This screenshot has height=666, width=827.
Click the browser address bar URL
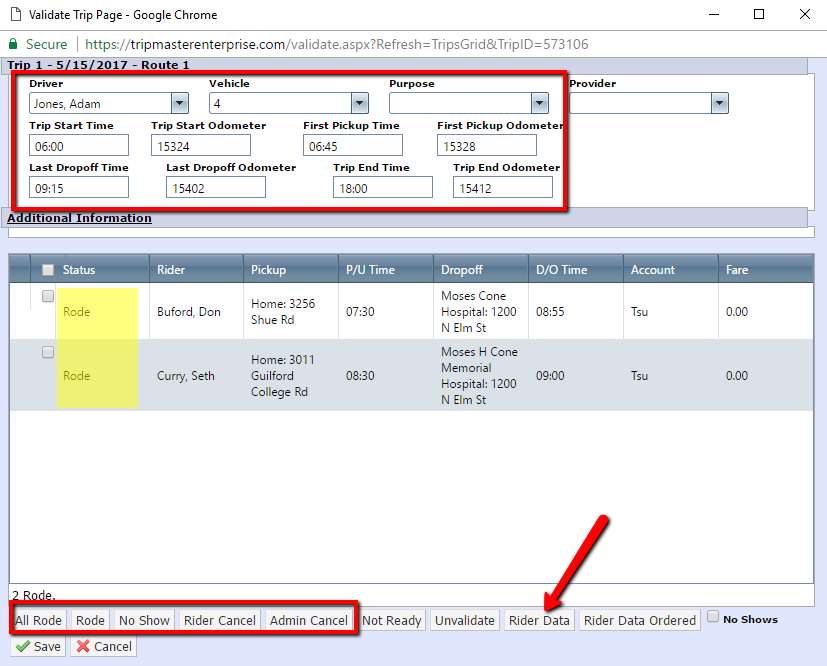click(336, 44)
